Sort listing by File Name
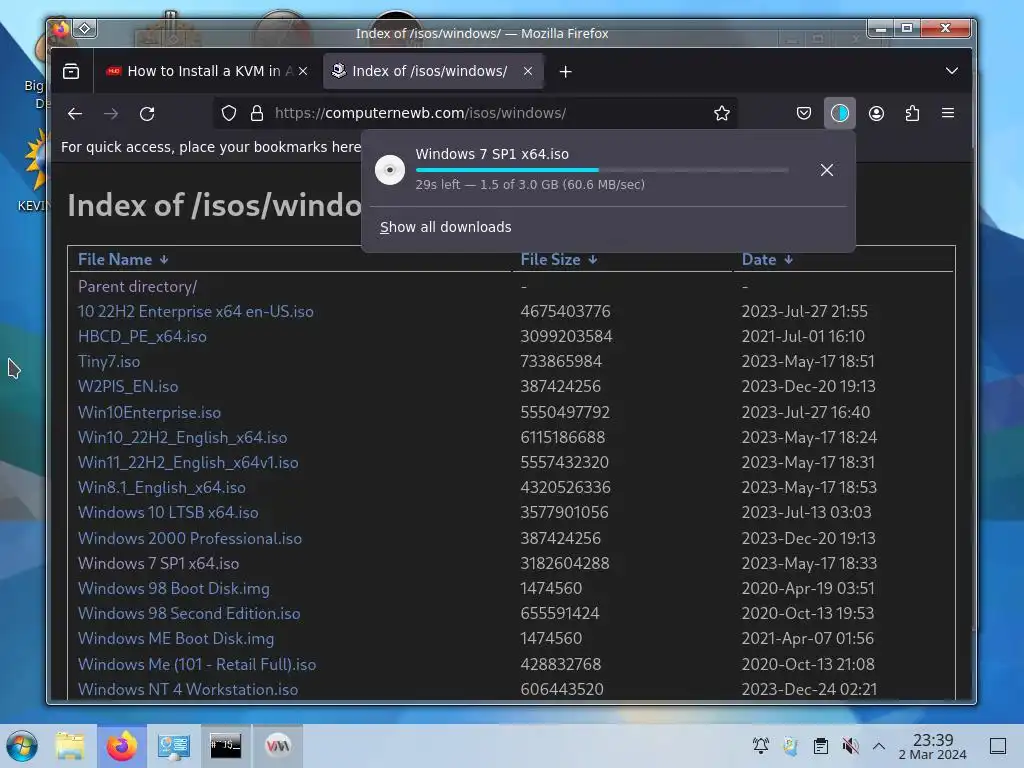 123,259
